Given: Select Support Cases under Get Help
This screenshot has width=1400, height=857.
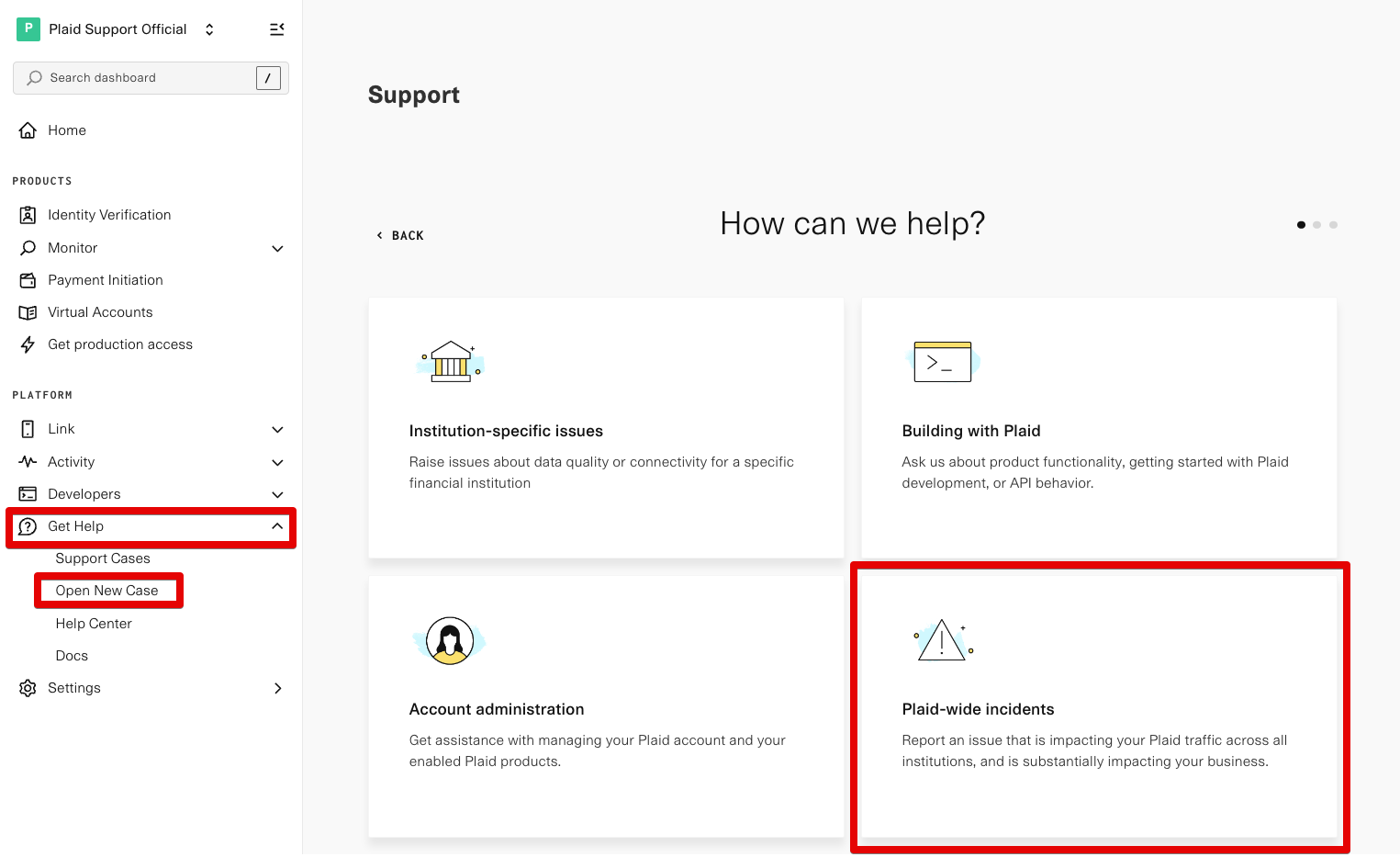Looking at the screenshot, I should (103, 558).
